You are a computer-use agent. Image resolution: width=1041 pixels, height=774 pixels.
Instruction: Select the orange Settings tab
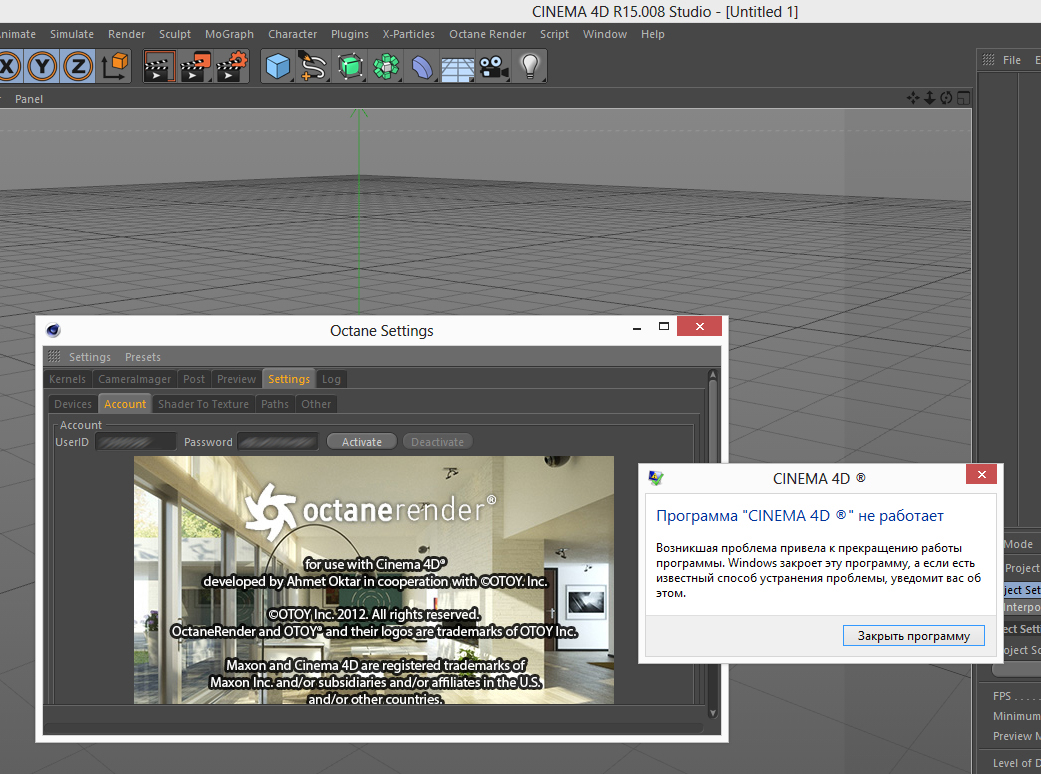[x=289, y=379]
